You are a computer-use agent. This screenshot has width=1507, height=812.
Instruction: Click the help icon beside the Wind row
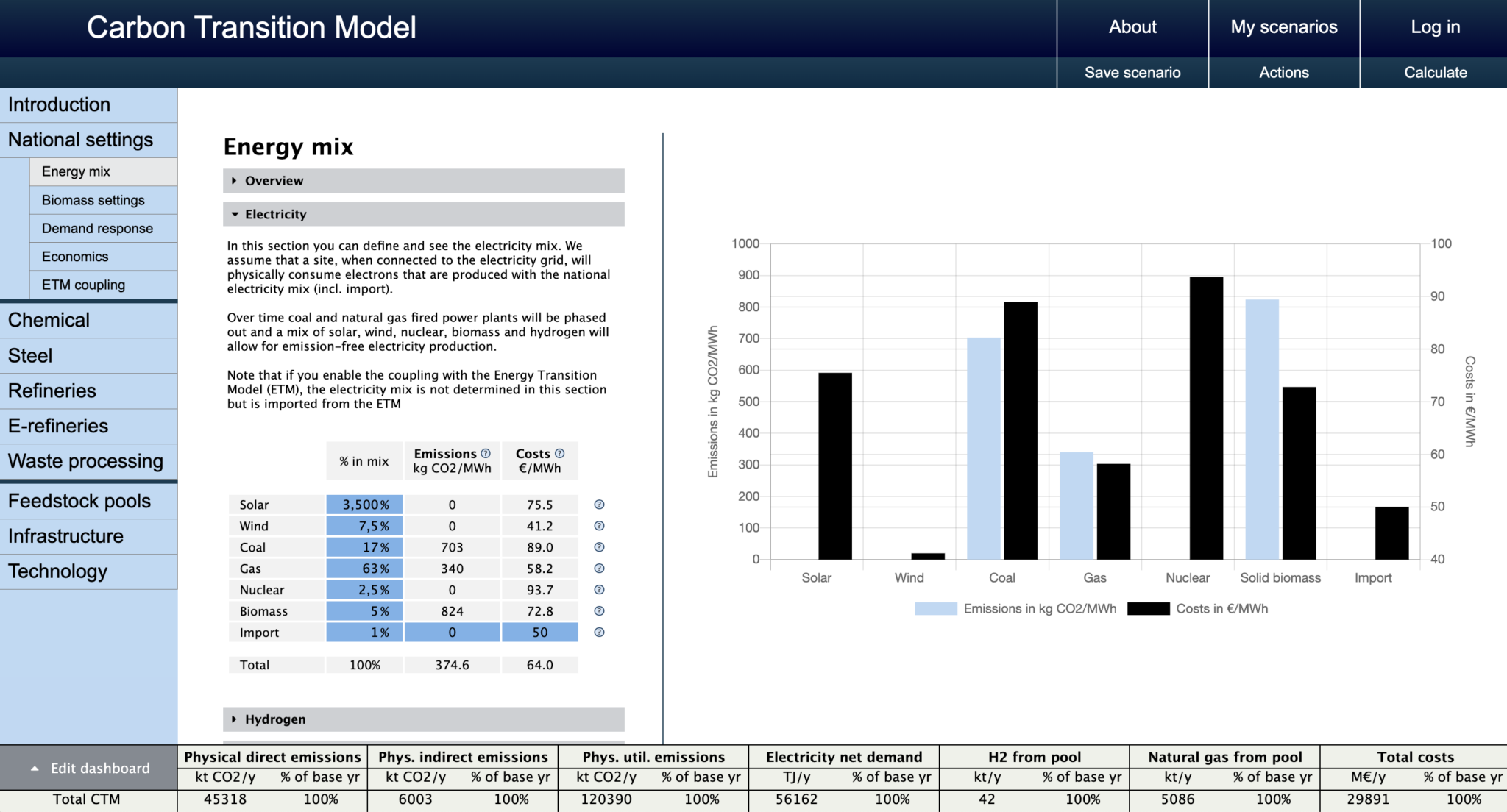pos(599,526)
